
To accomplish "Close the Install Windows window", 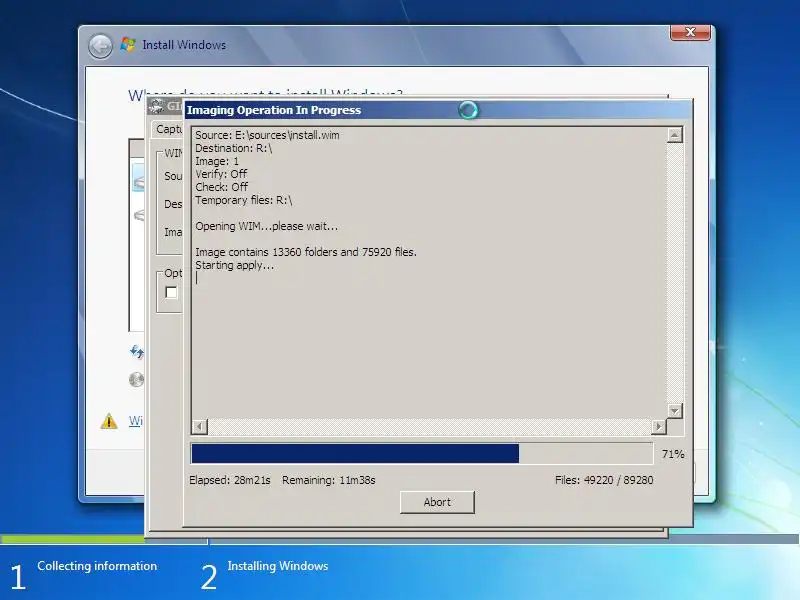I will pos(690,32).
